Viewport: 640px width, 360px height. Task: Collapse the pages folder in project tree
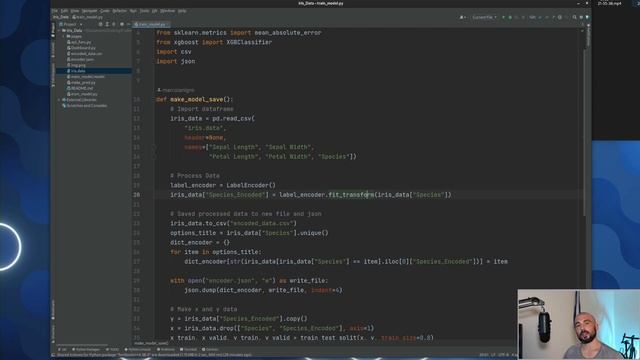point(64,36)
